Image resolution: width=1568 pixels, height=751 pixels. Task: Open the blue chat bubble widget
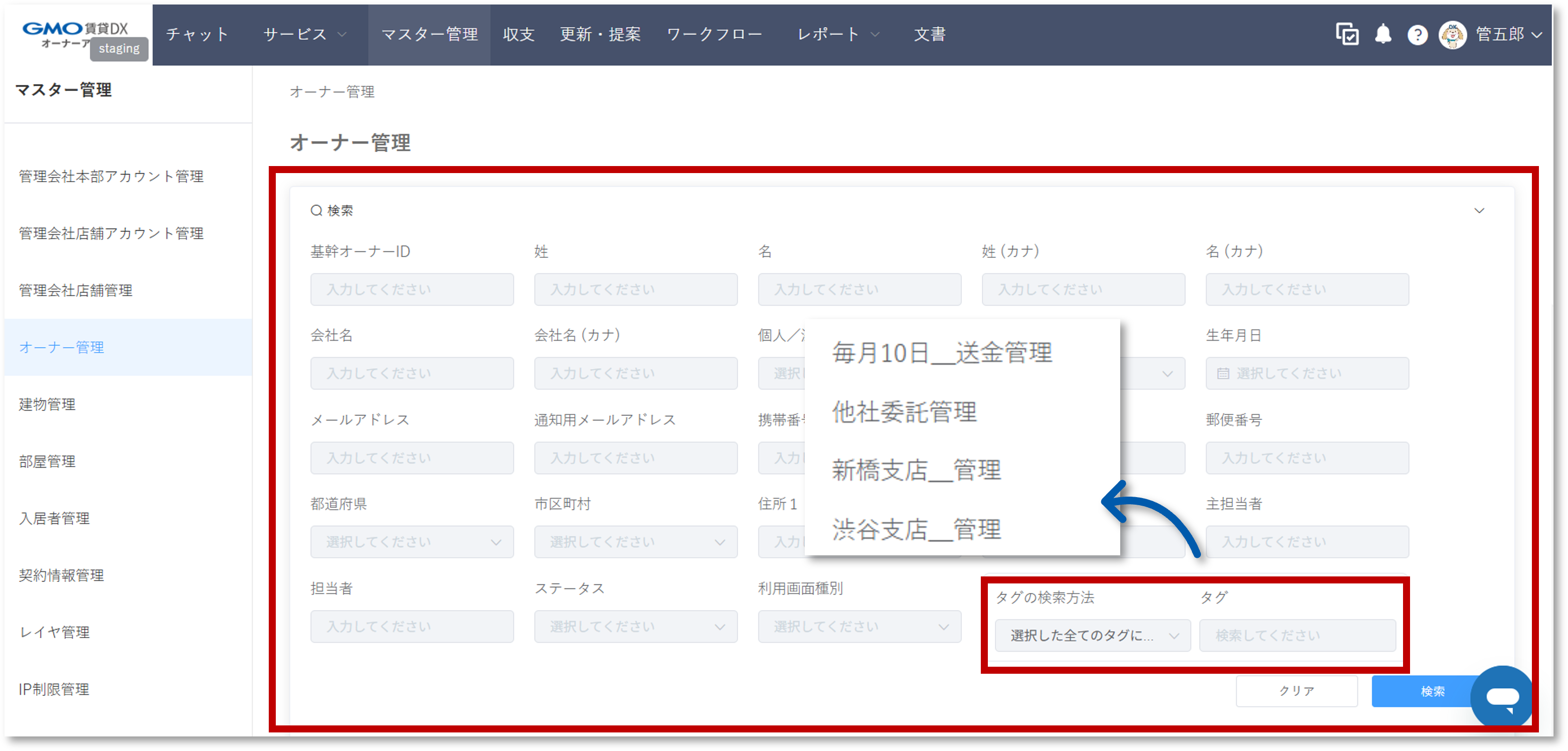[1502, 696]
